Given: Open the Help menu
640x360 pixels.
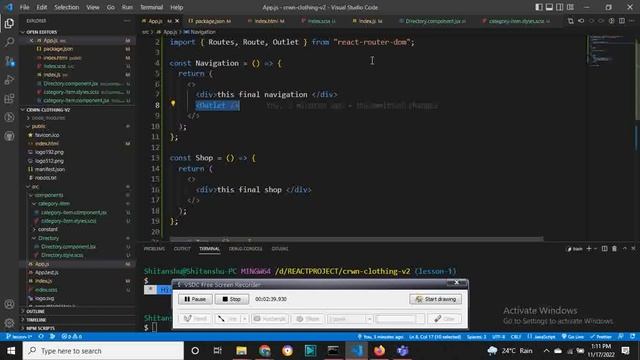Looking at the screenshot, I should (176, 7).
